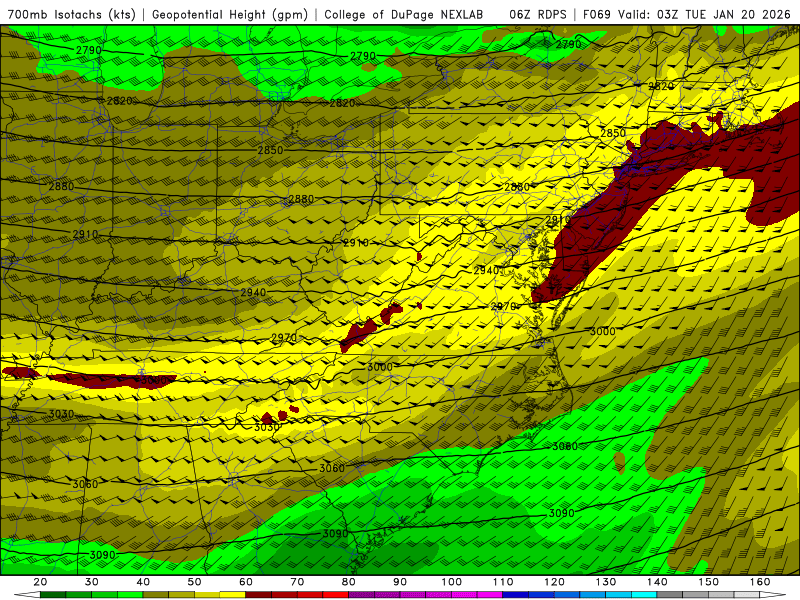Click the right arrow end of the colorbar

tap(773, 595)
